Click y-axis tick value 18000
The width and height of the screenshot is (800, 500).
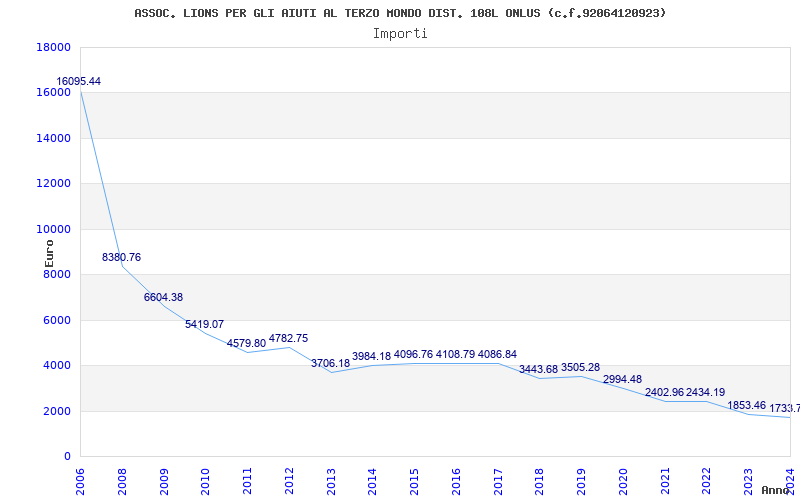coord(54,47)
